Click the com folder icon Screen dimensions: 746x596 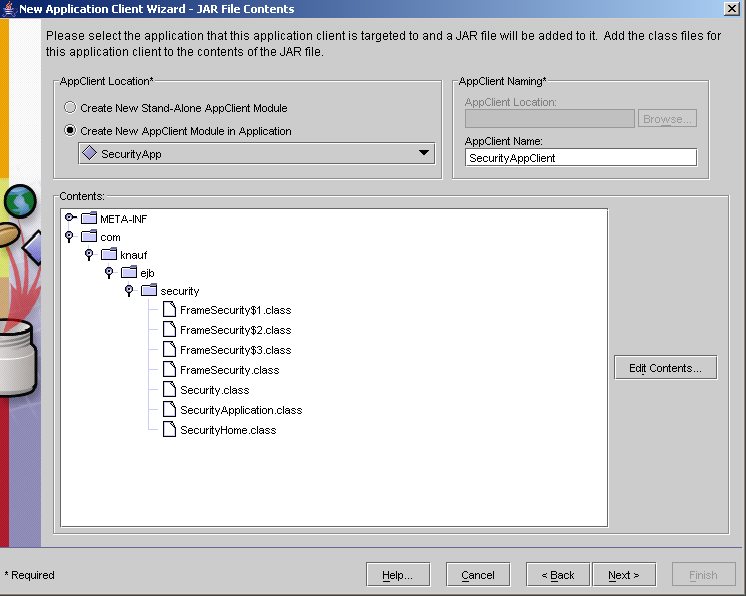coord(89,236)
